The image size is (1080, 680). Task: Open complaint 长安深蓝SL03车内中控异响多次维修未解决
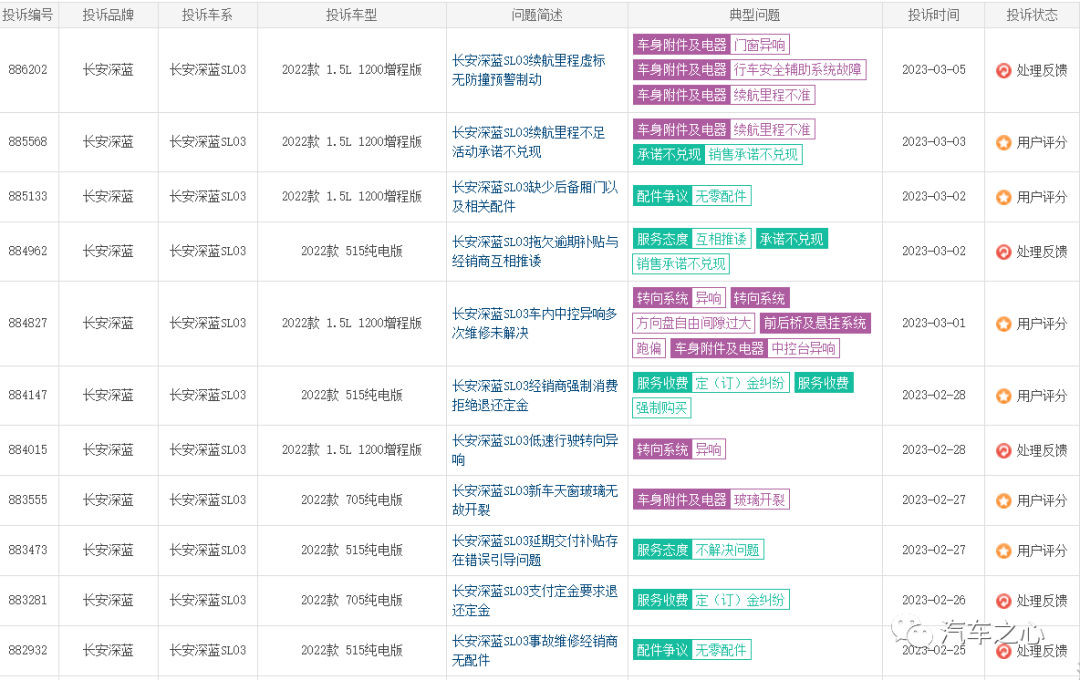click(x=535, y=323)
